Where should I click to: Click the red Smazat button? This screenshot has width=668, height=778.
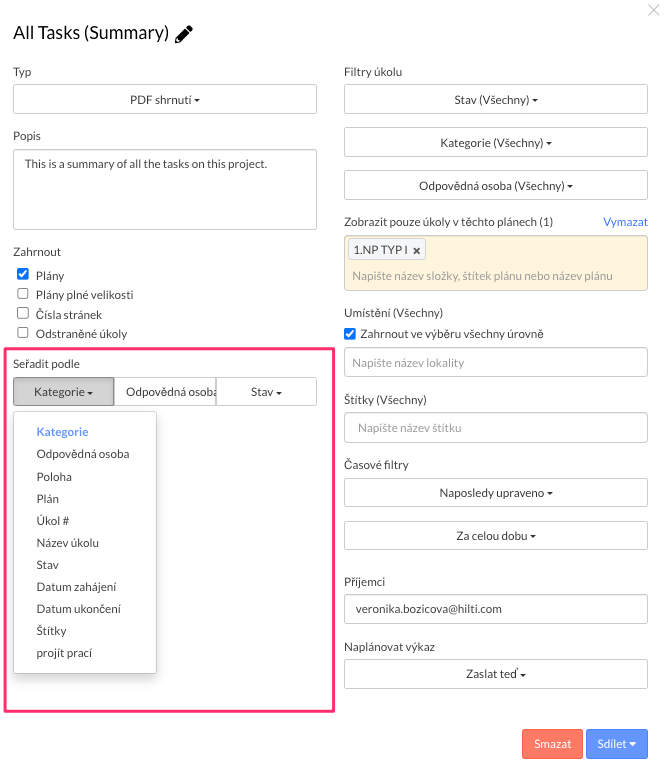[x=552, y=744]
